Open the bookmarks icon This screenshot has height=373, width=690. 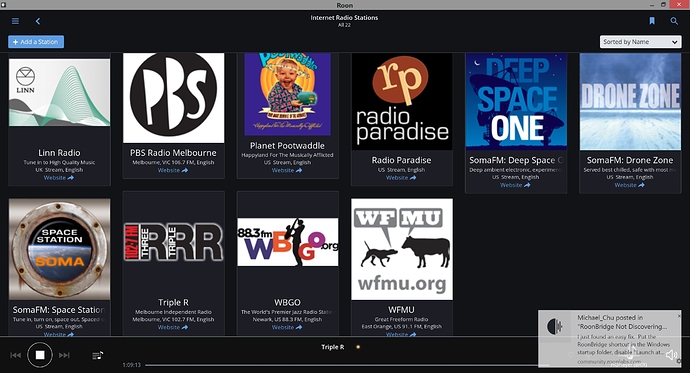point(652,21)
